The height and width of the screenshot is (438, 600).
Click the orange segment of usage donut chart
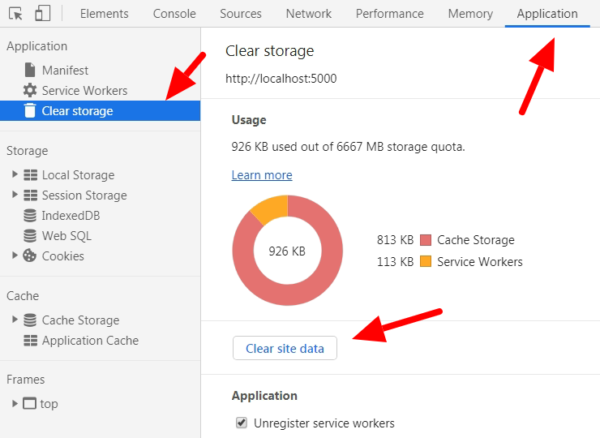pyautogui.click(x=270, y=207)
